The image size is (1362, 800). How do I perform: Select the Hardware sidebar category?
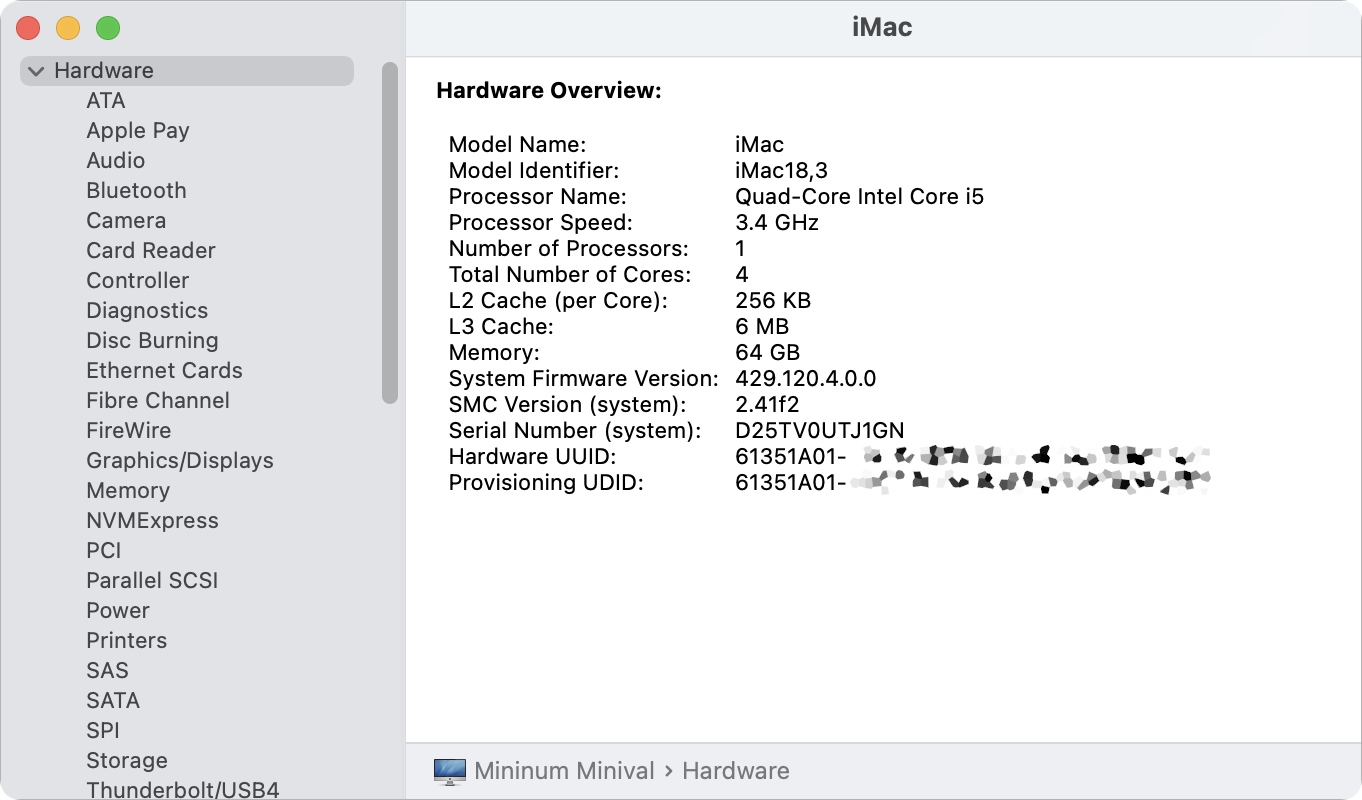pyautogui.click(x=187, y=71)
